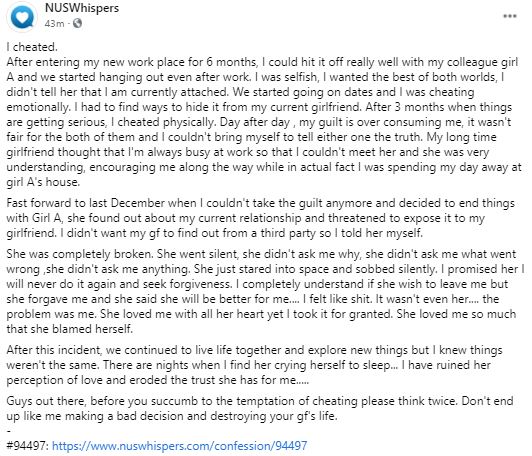Click the phrase "that she blamed herself."
The height and width of the screenshot is (456, 532).
tap(70, 329)
